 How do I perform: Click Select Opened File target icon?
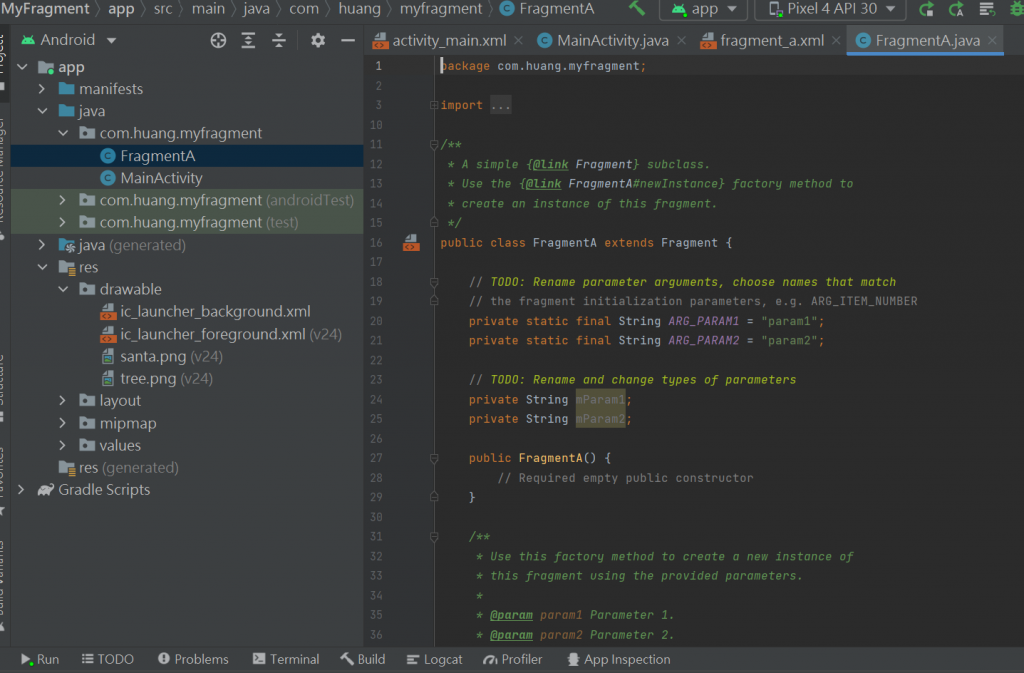[218, 40]
